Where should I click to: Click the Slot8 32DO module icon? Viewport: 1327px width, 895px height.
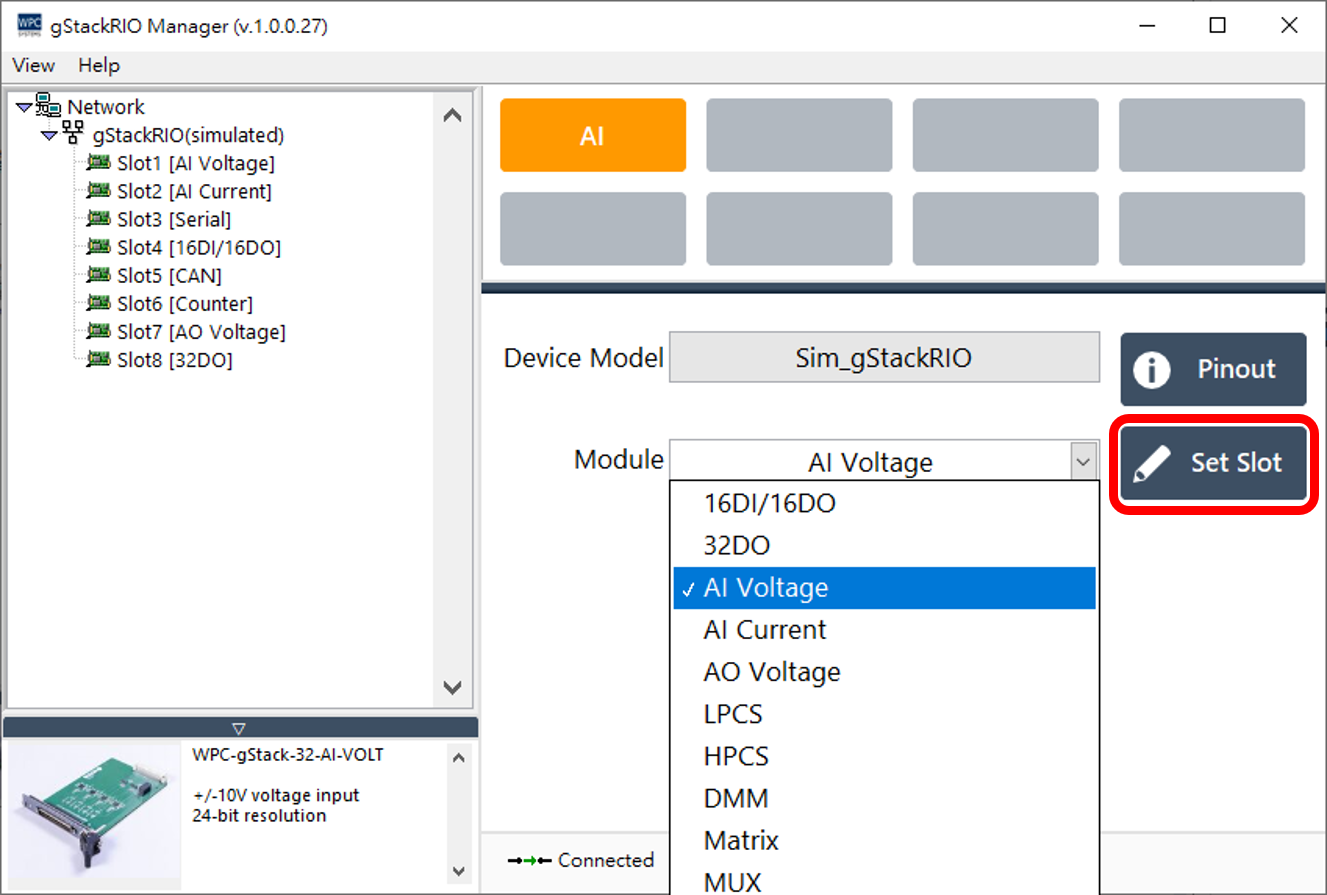(x=98, y=360)
